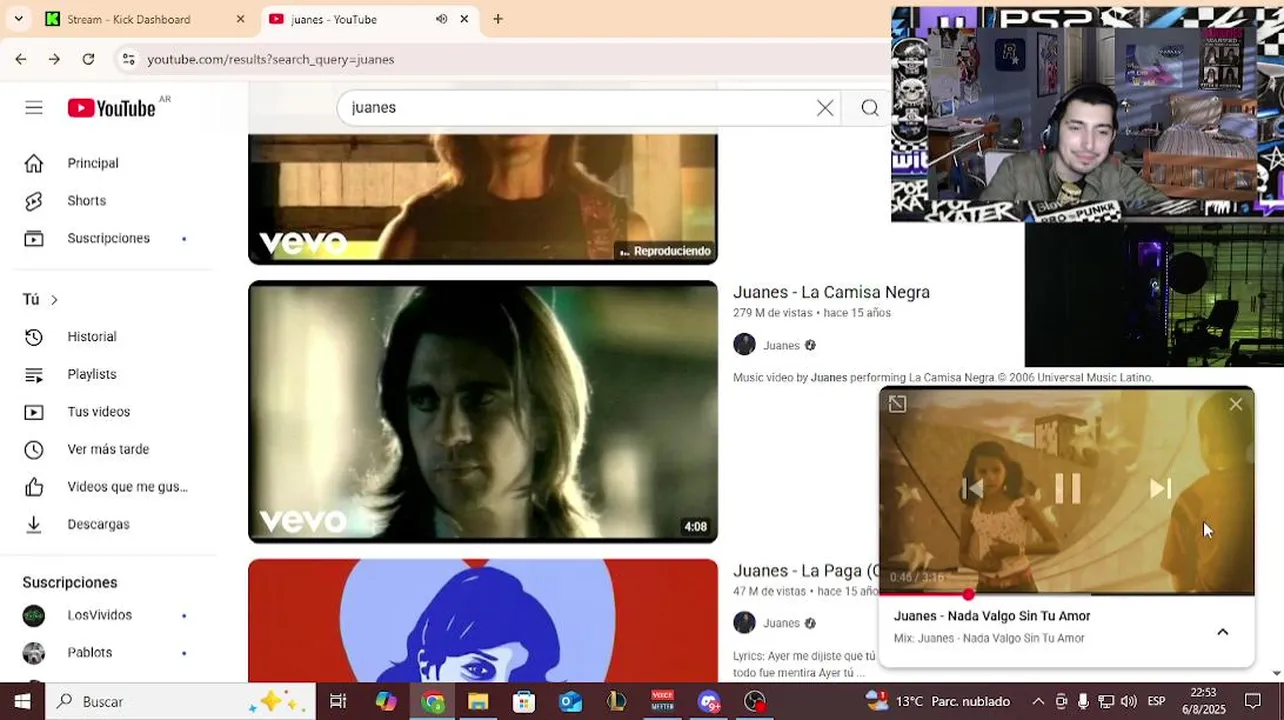Open the volume control in tray

click(1128, 701)
